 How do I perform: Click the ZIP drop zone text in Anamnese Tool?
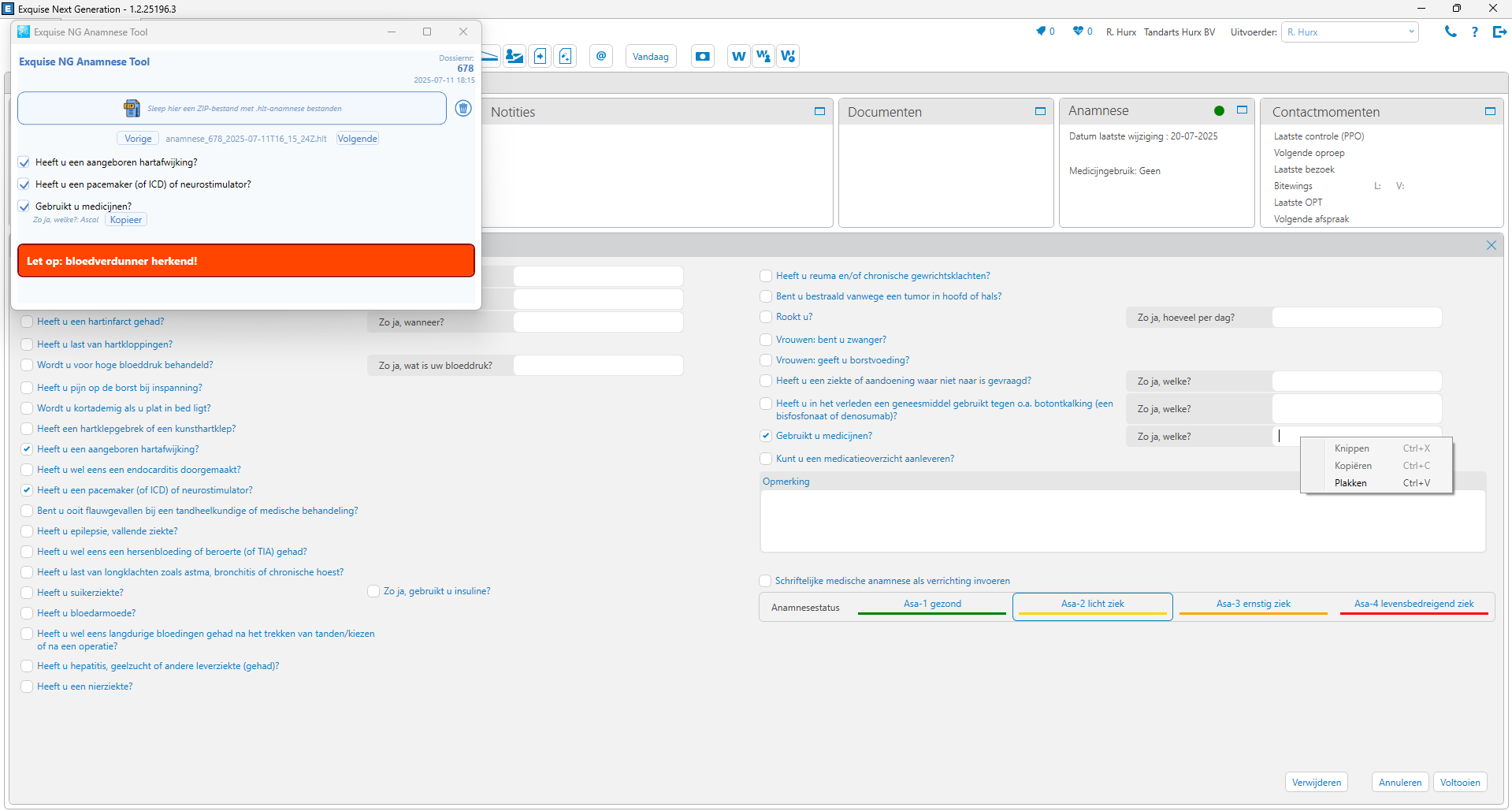pos(244,109)
